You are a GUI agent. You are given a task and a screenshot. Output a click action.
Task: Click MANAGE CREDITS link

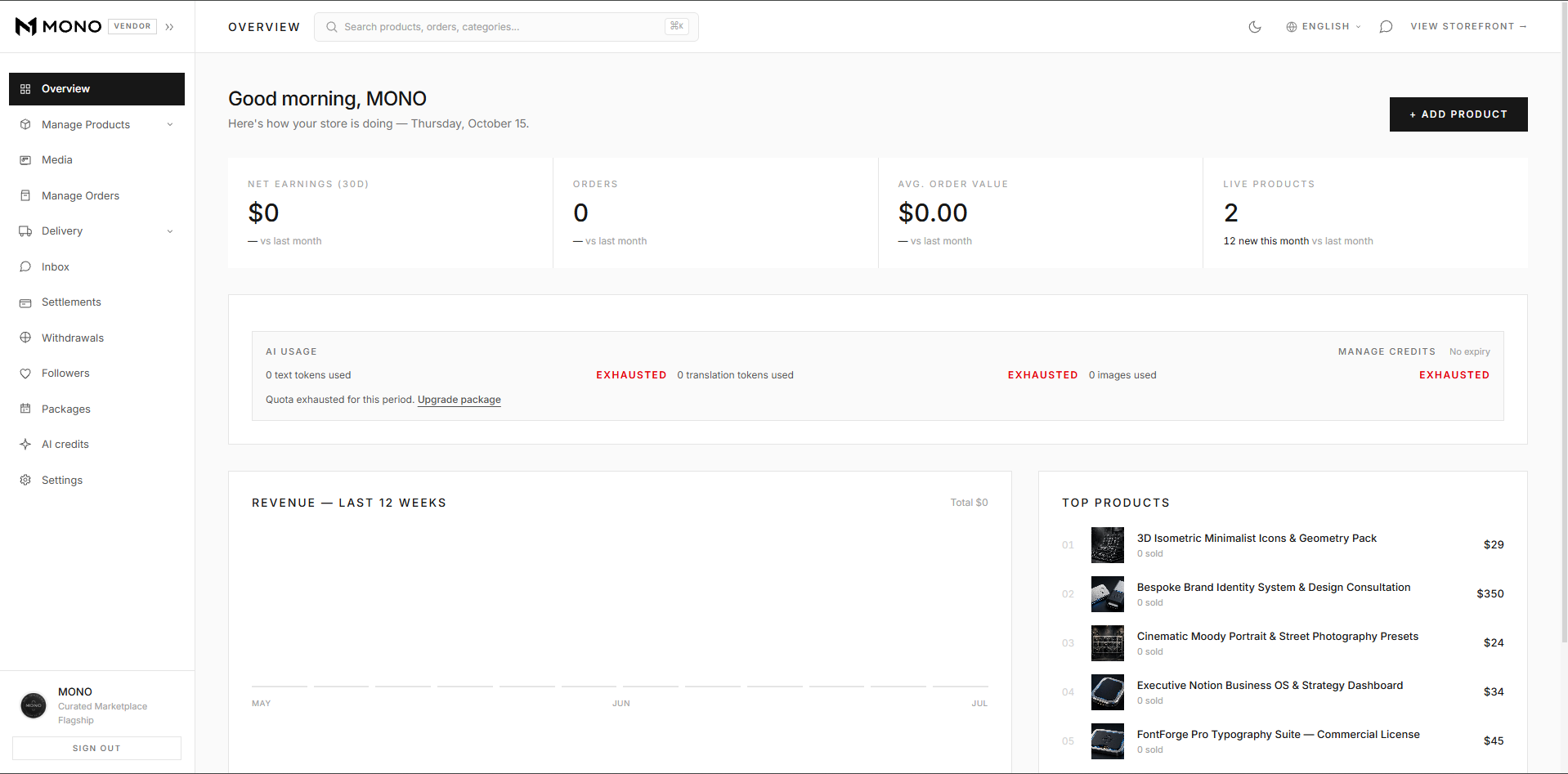click(x=1387, y=351)
